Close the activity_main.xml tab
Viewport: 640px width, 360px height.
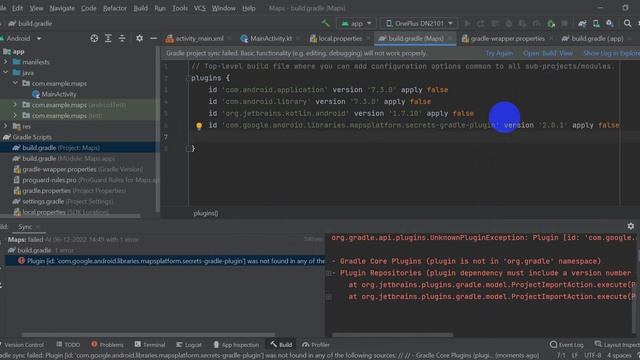tap(229, 38)
